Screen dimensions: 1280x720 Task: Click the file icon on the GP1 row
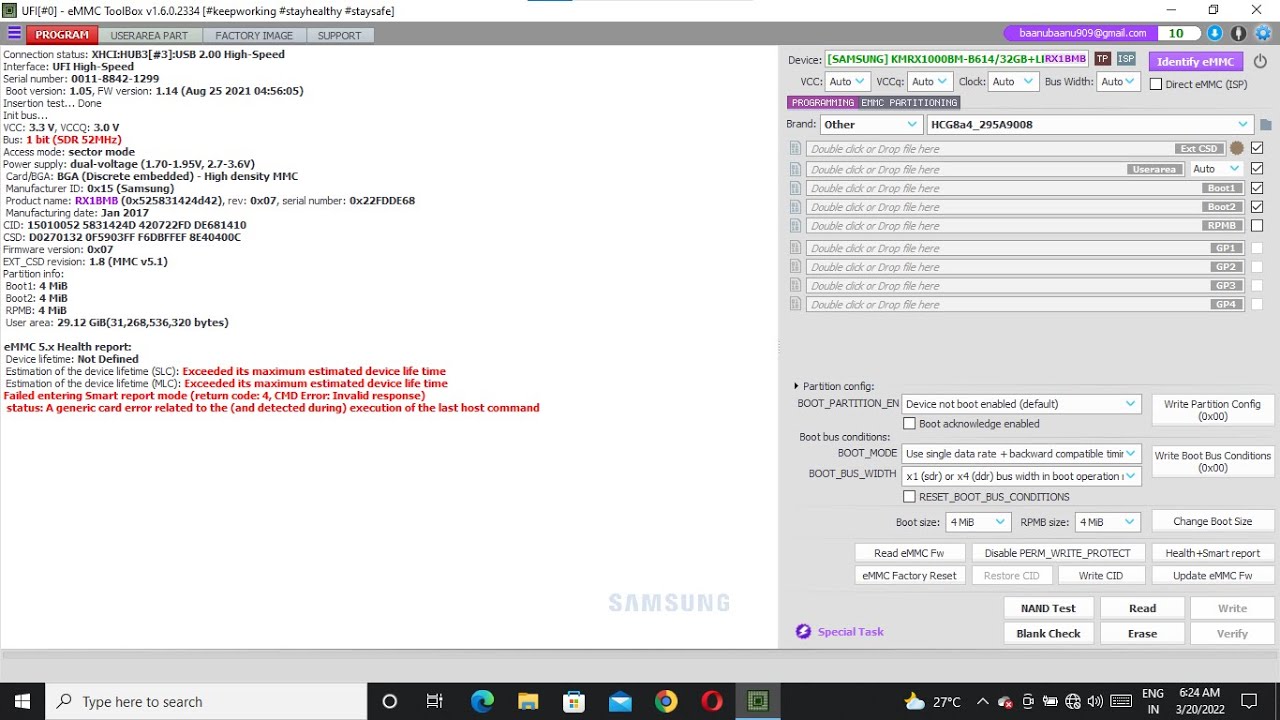[796, 248]
